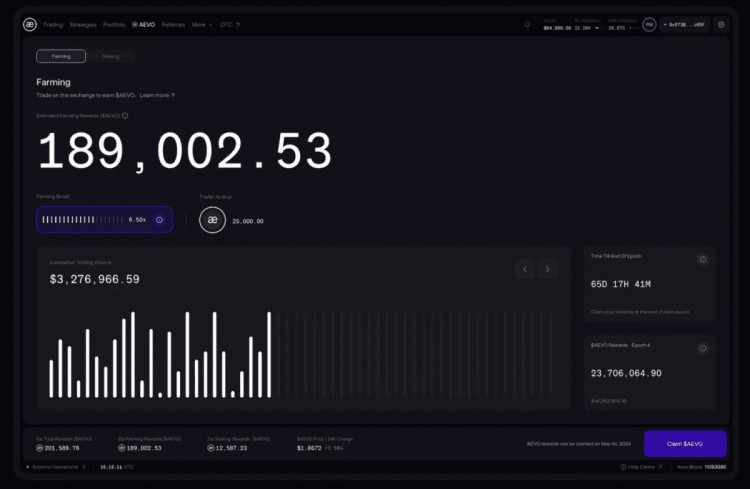The width and height of the screenshot is (750, 489).
Task: Click the 23,706,064.90 epoch rewards value
Action: coord(626,373)
